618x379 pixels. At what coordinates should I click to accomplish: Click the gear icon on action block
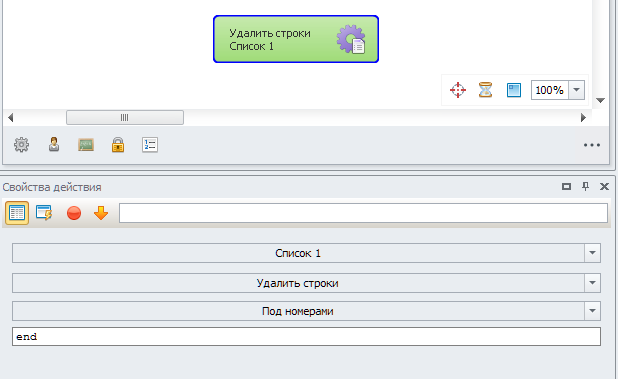[351, 39]
